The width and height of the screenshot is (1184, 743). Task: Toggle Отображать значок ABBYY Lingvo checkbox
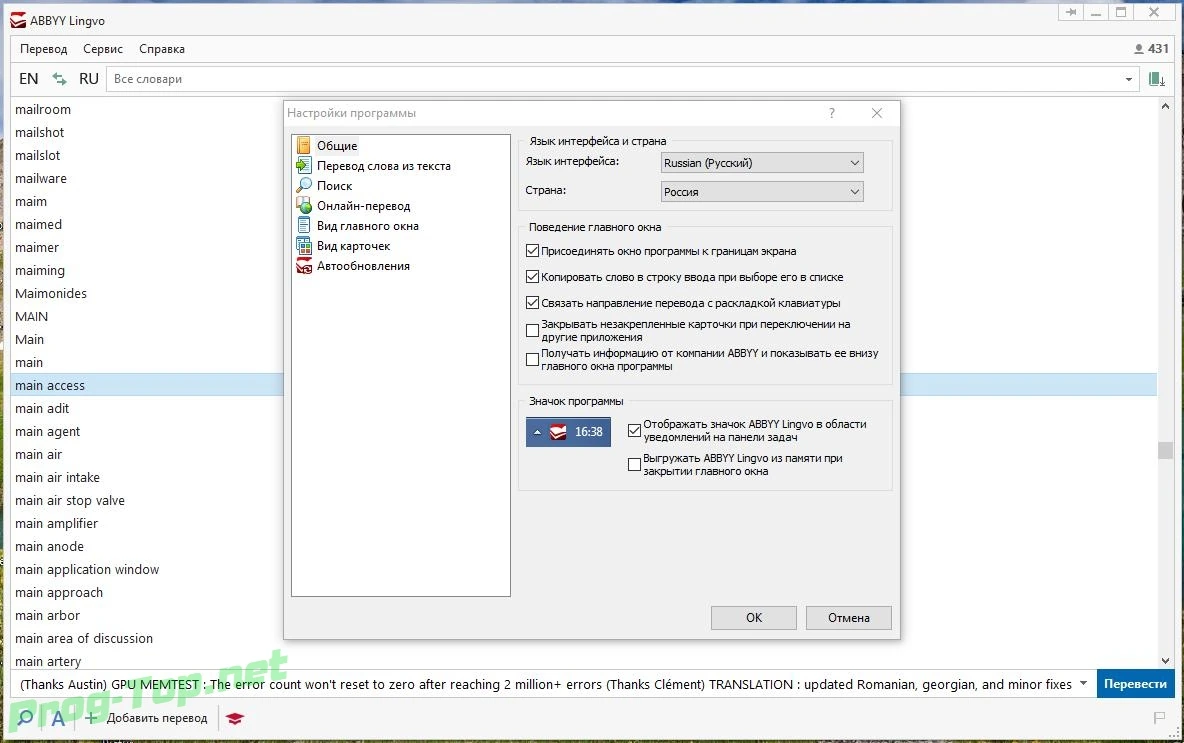click(x=634, y=430)
